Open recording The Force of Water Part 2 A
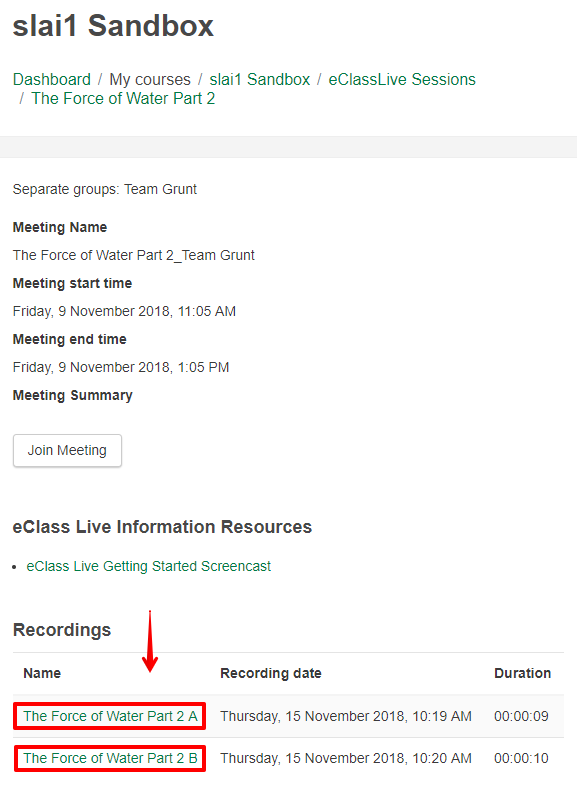Image resolution: width=577 pixels, height=796 pixels. pos(110,716)
